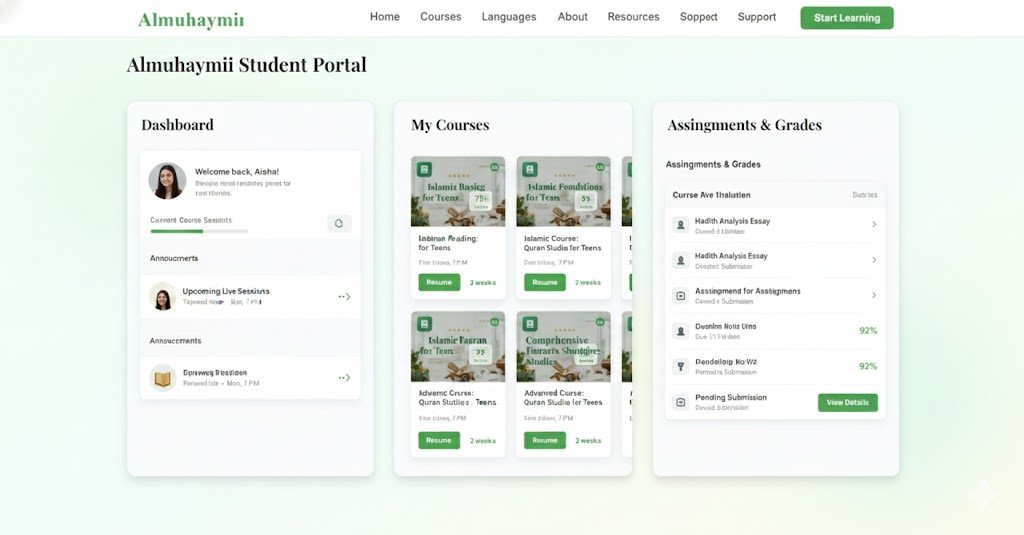Viewport: 1024px width, 535px height.
Task: Open the Resources nav item
Action: coord(633,17)
